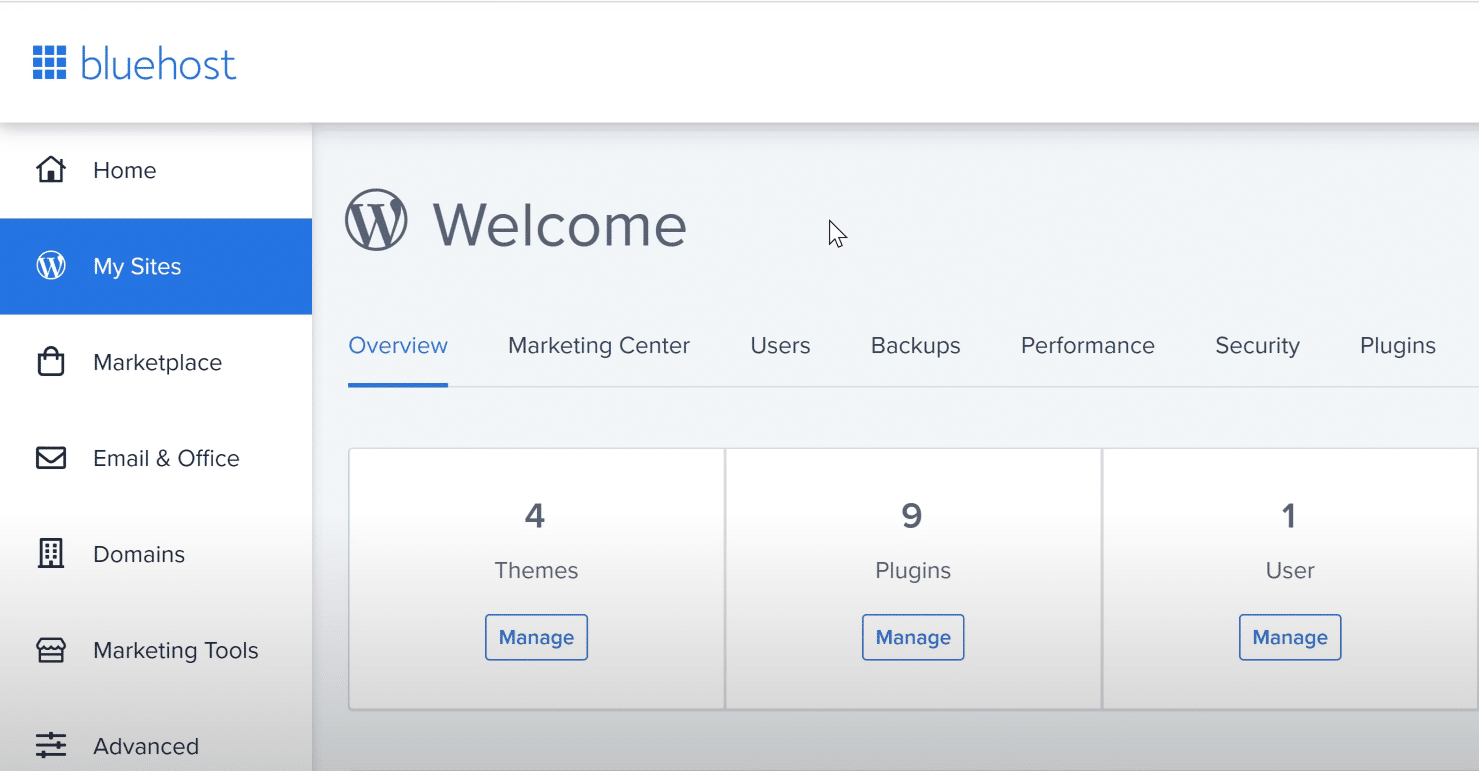1479x771 pixels.
Task: Click the Advanced sliders icon
Action: click(50, 746)
